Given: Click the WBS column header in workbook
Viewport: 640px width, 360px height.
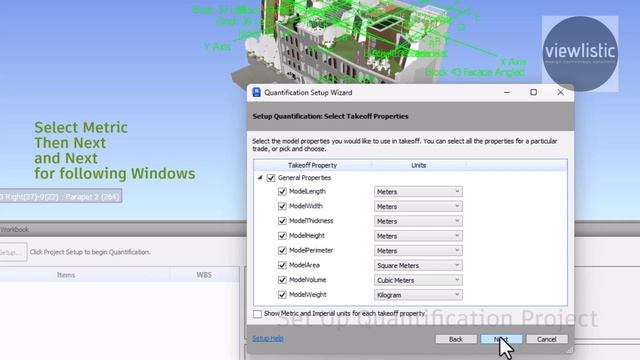Looking at the screenshot, I should [x=204, y=275].
